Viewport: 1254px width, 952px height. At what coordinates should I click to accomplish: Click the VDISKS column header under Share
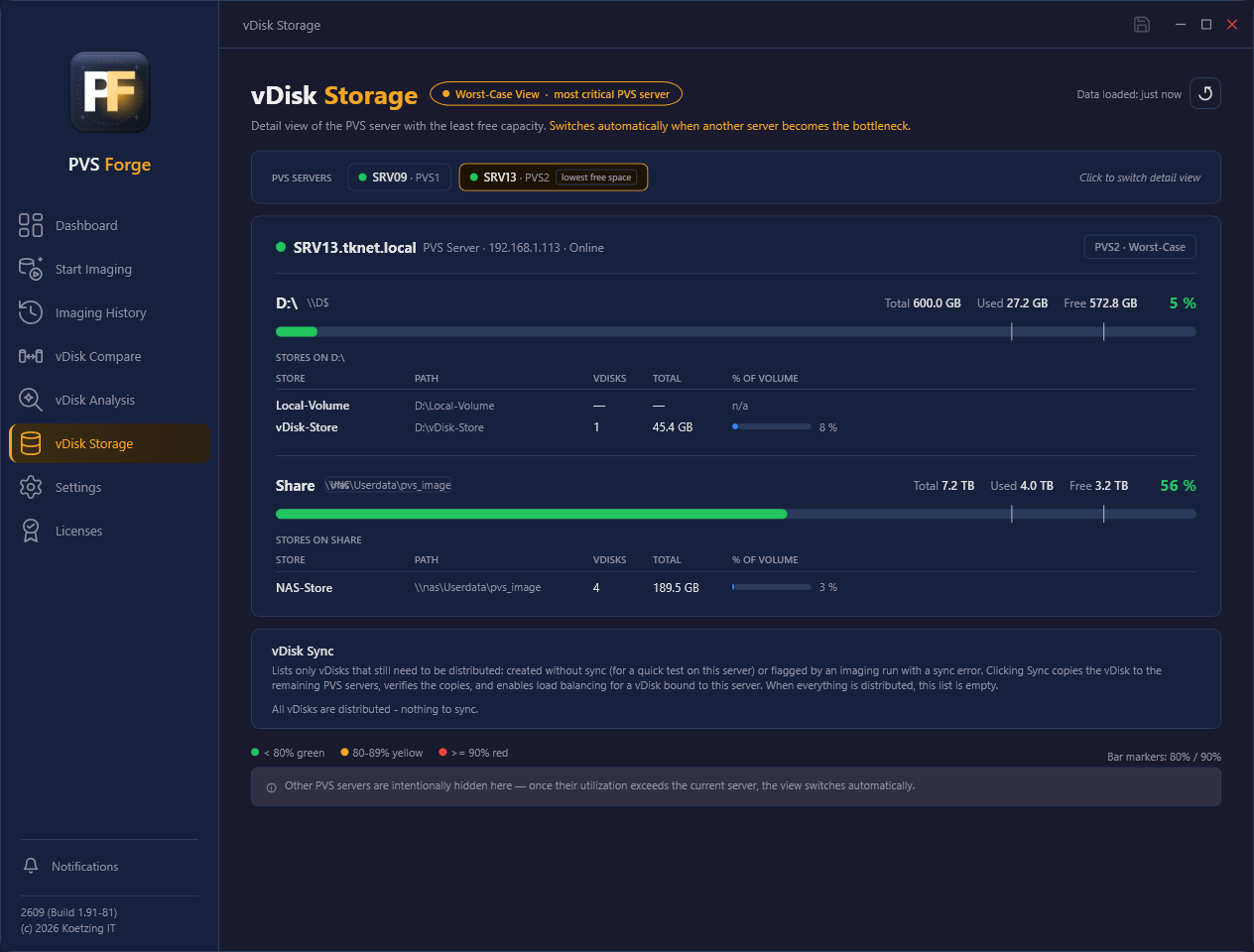pos(609,560)
